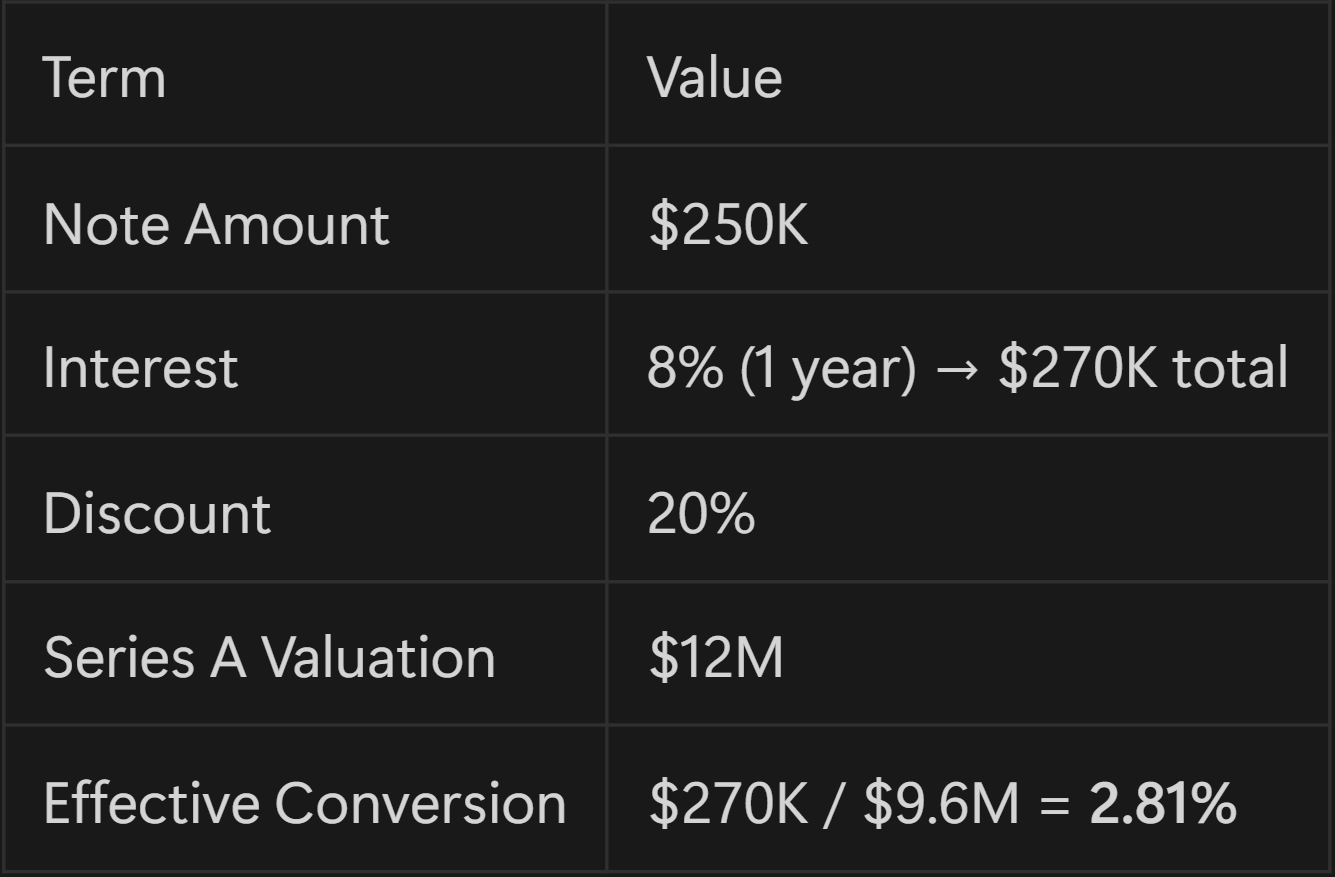Click the $9.6M figure in formula

tap(941, 803)
